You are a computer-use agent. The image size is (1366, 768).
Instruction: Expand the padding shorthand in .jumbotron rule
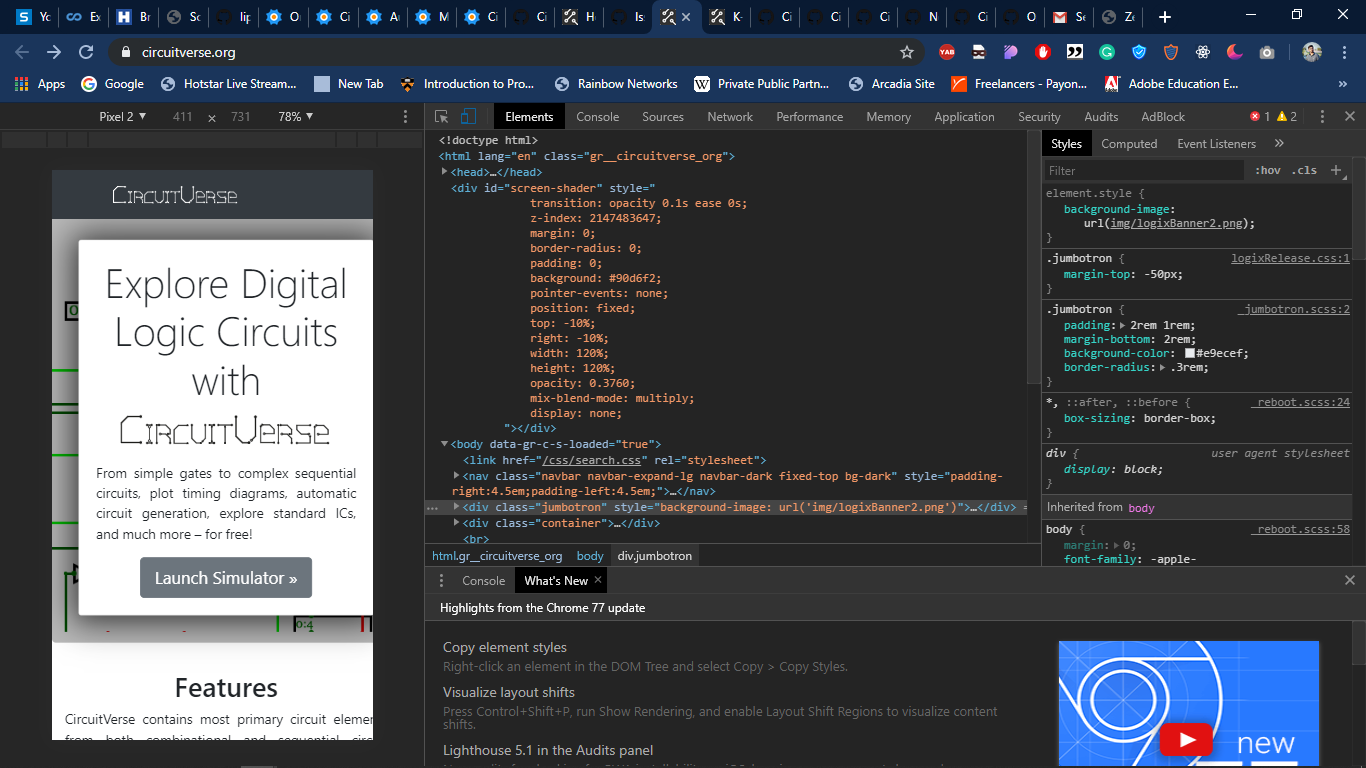tap(1122, 325)
